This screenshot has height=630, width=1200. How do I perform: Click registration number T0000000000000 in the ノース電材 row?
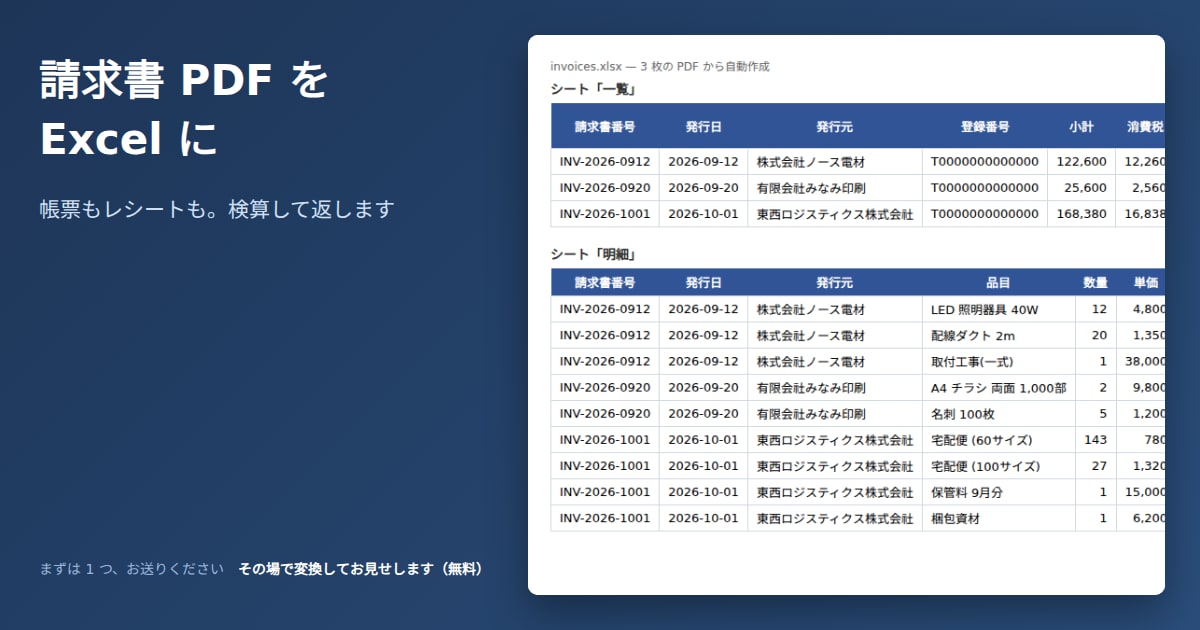[985, 162]
